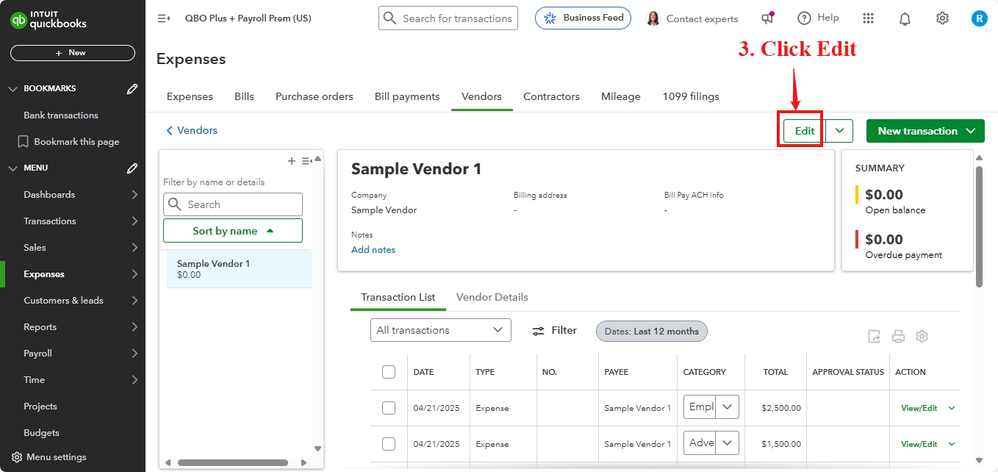This screenshot has width=998, height=472.
Task: Open the Expenses tab
Action: click(x=190, y=97)
